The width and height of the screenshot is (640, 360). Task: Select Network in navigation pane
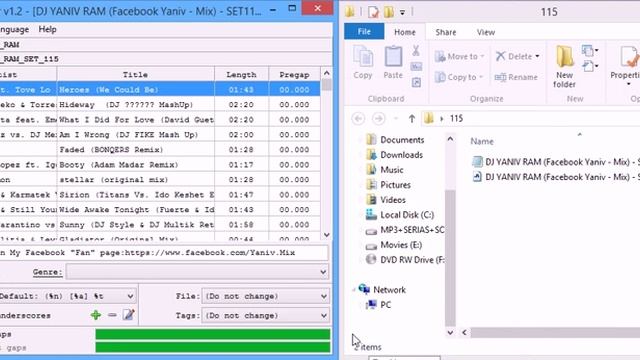pos(382,290)
